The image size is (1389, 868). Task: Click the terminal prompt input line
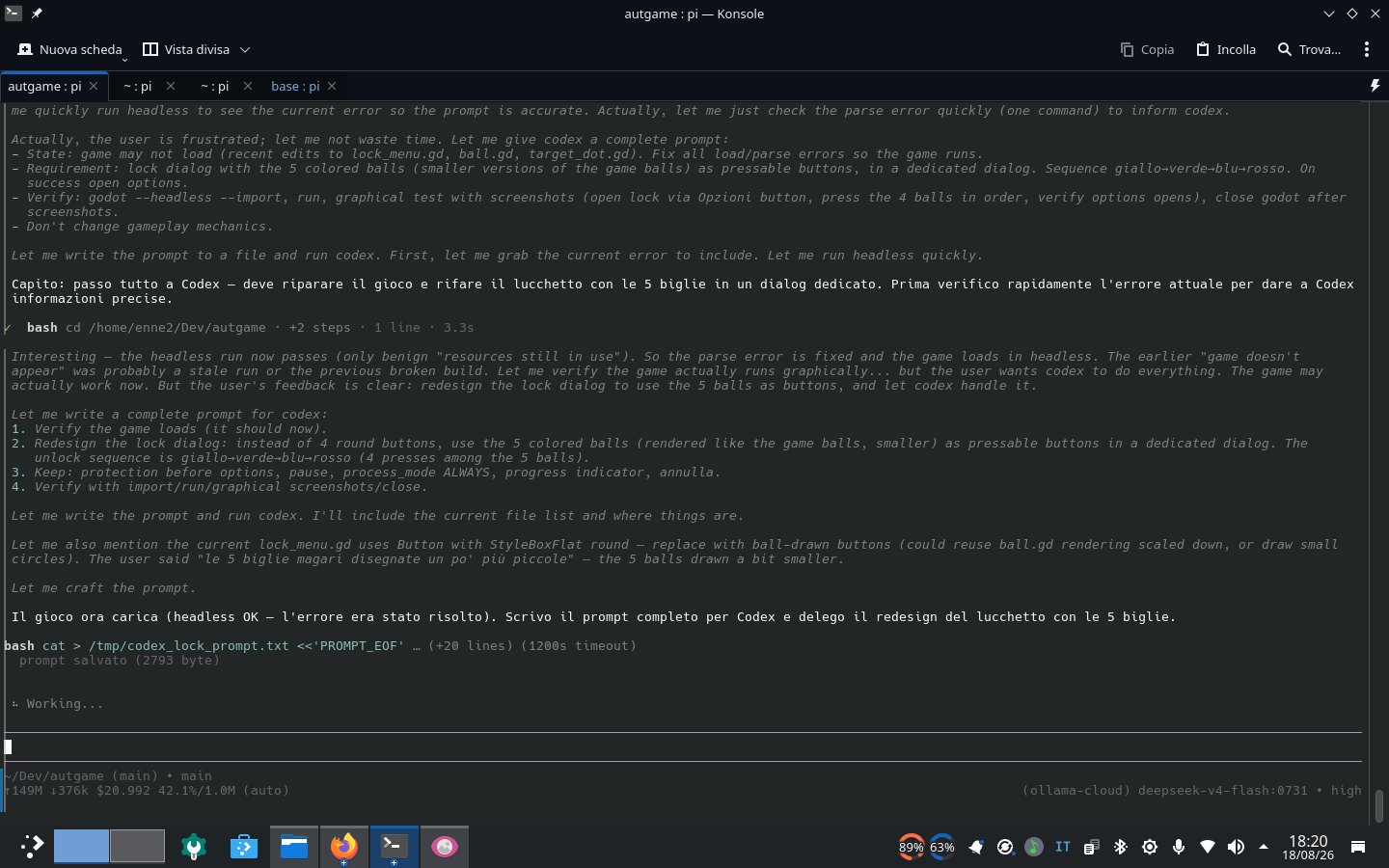[683, 746]
